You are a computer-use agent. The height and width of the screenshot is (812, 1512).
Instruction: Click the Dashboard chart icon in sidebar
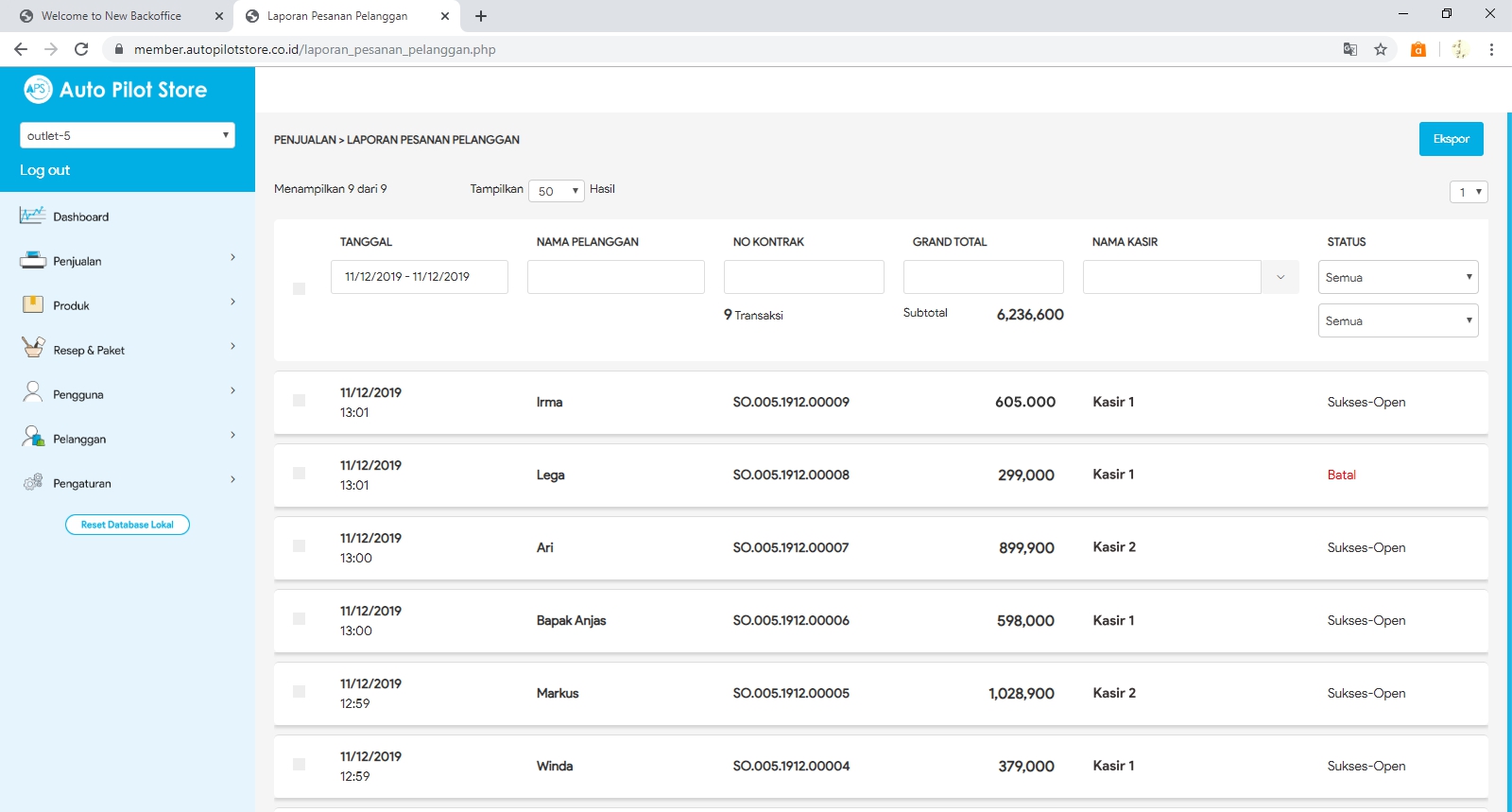pos(32,216)
